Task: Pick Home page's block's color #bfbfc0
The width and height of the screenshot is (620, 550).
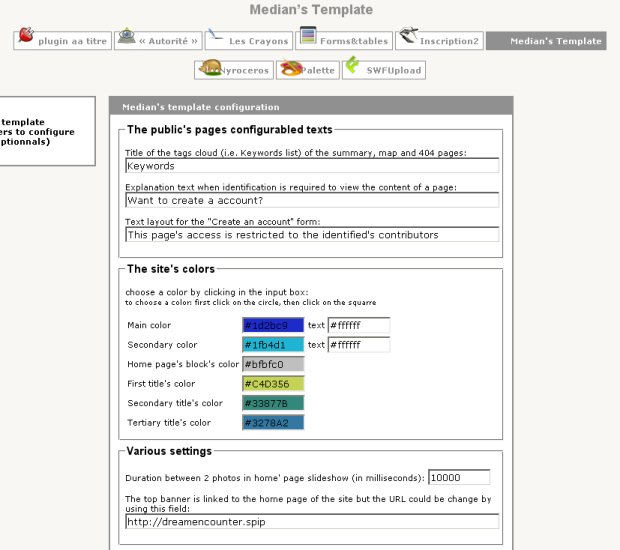Action: (273, 364)
